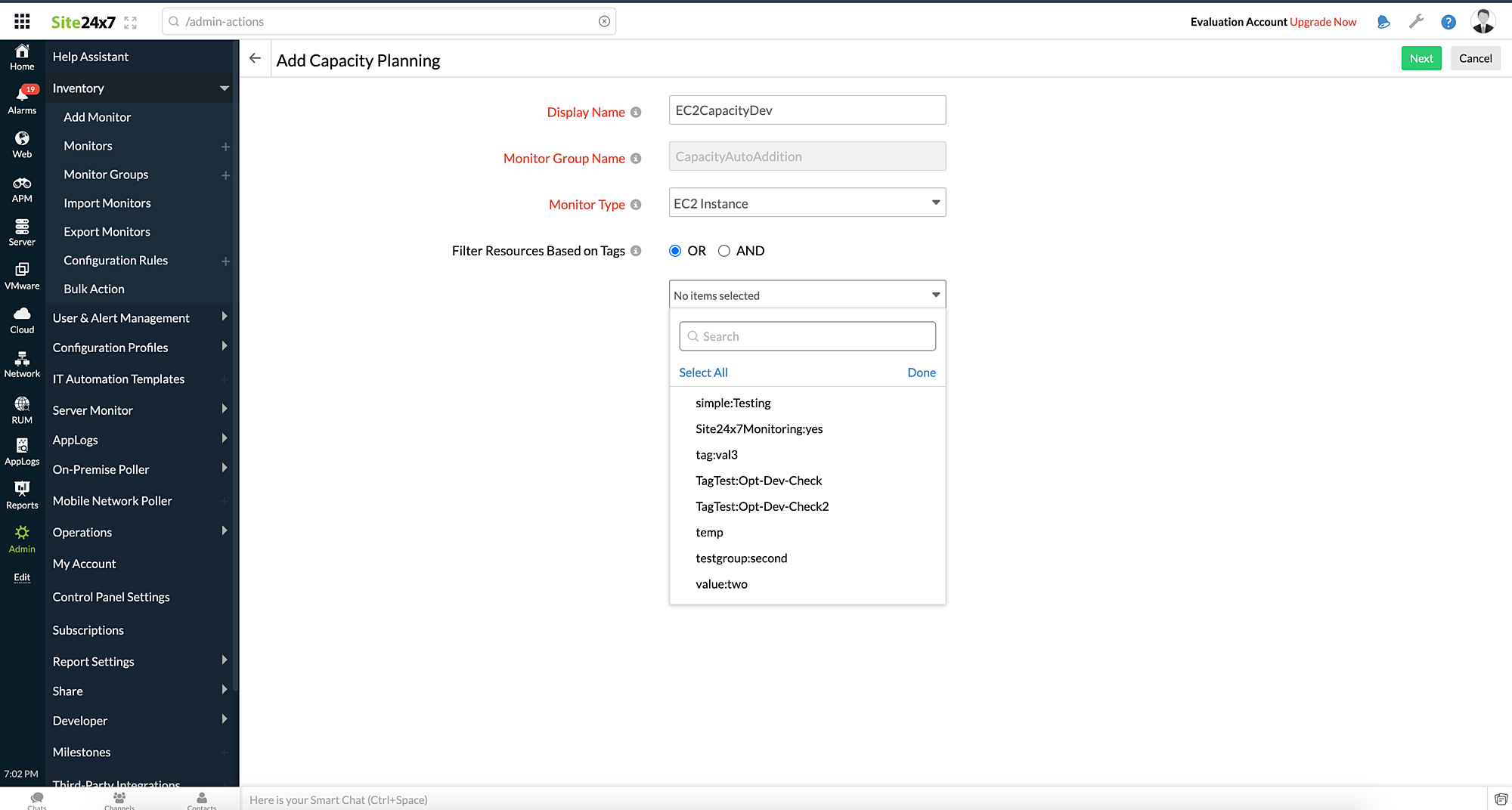Open Add Monitor from Inventory menu
Image resolution: width=1512 pixels, height=810 pixels.
[x=97, y=116]
